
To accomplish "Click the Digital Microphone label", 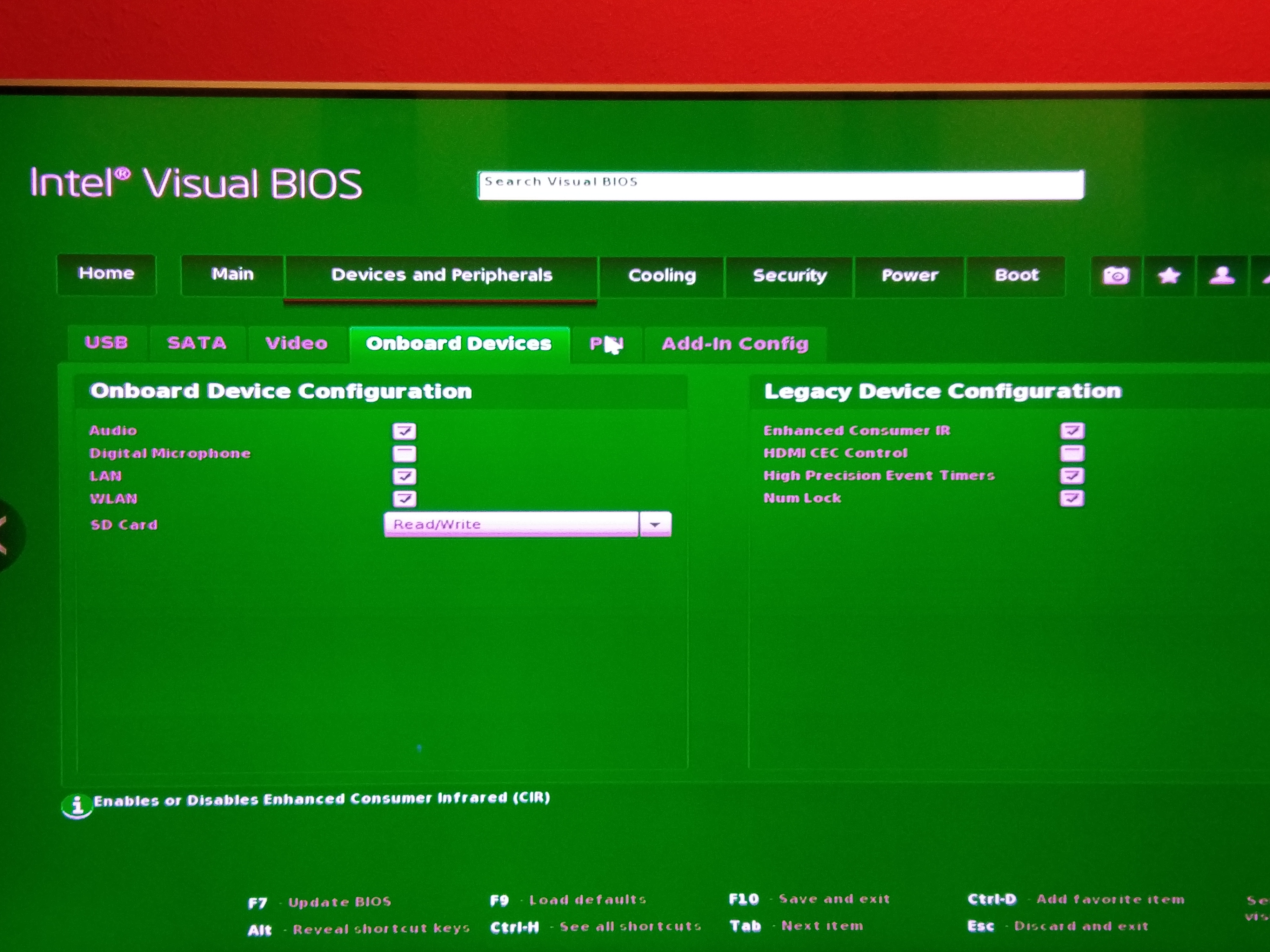I will pyautogui.click(x=170, y=454).
